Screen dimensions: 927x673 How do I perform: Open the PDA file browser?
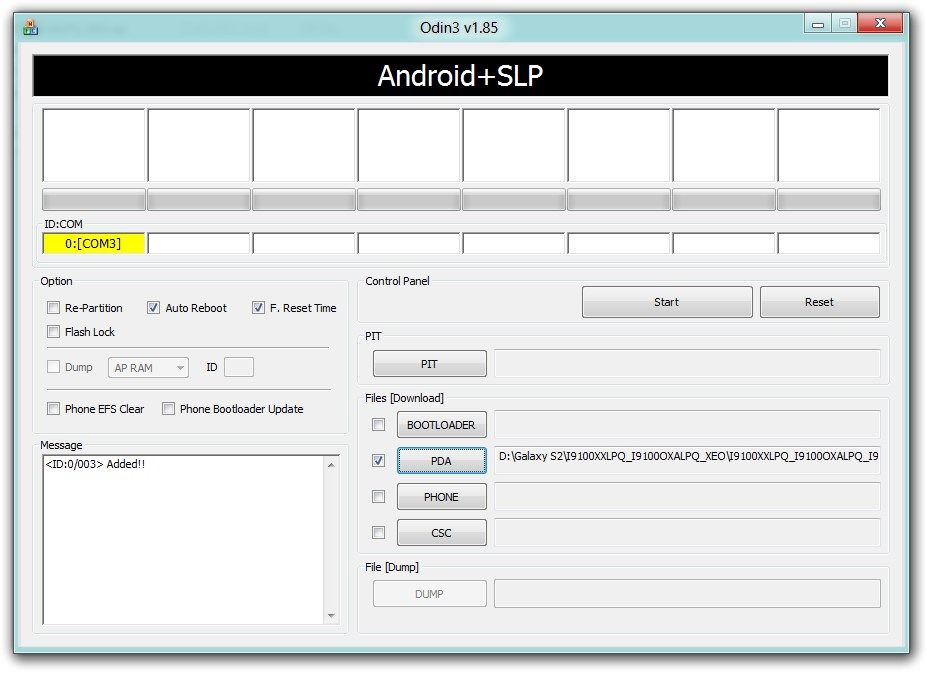point(441,460)
